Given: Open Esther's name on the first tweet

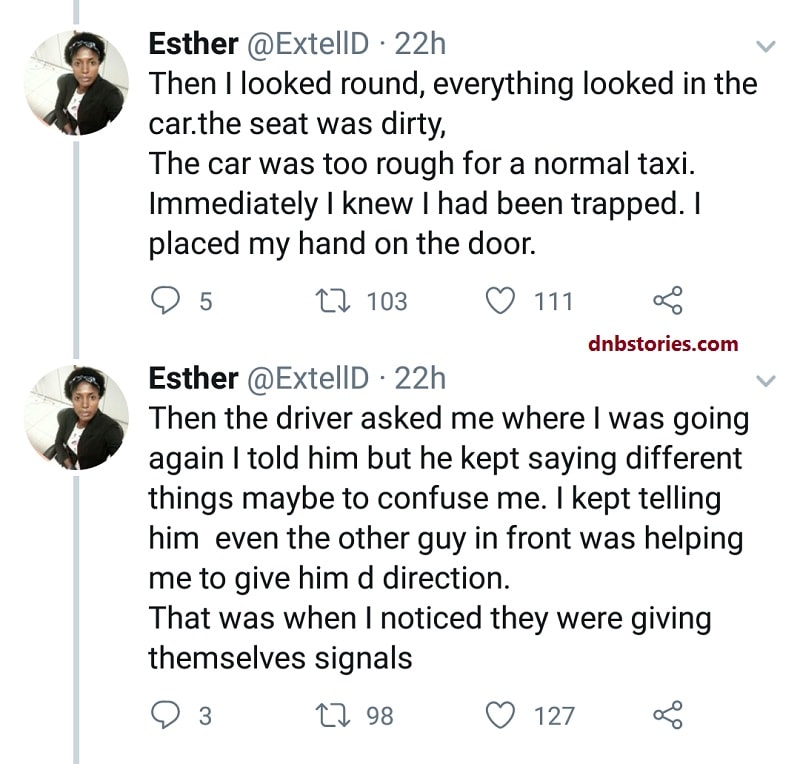Looking at the screenshot, I should (193, 44).
